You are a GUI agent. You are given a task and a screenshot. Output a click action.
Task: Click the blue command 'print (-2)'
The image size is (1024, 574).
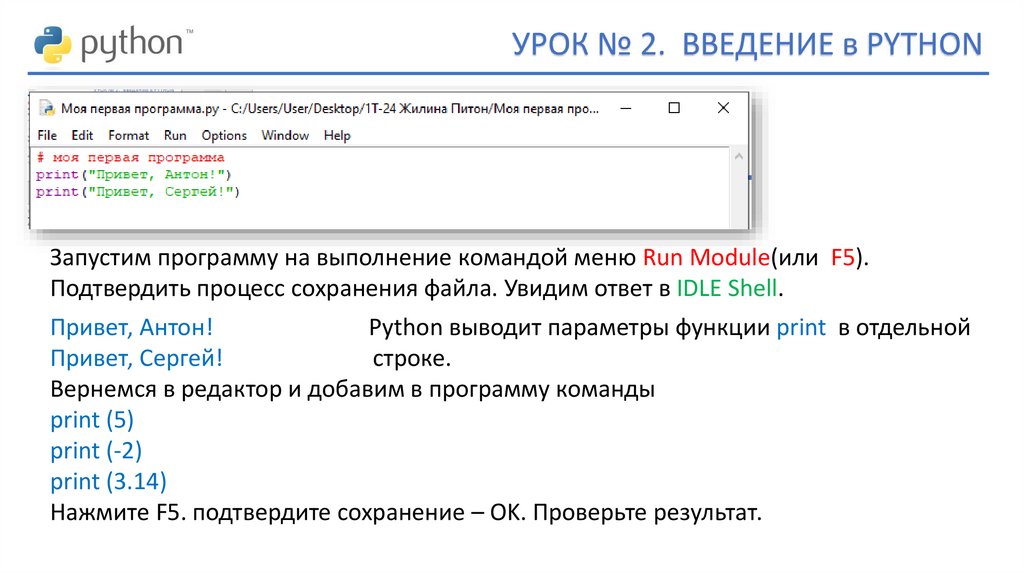coord(96,451)
